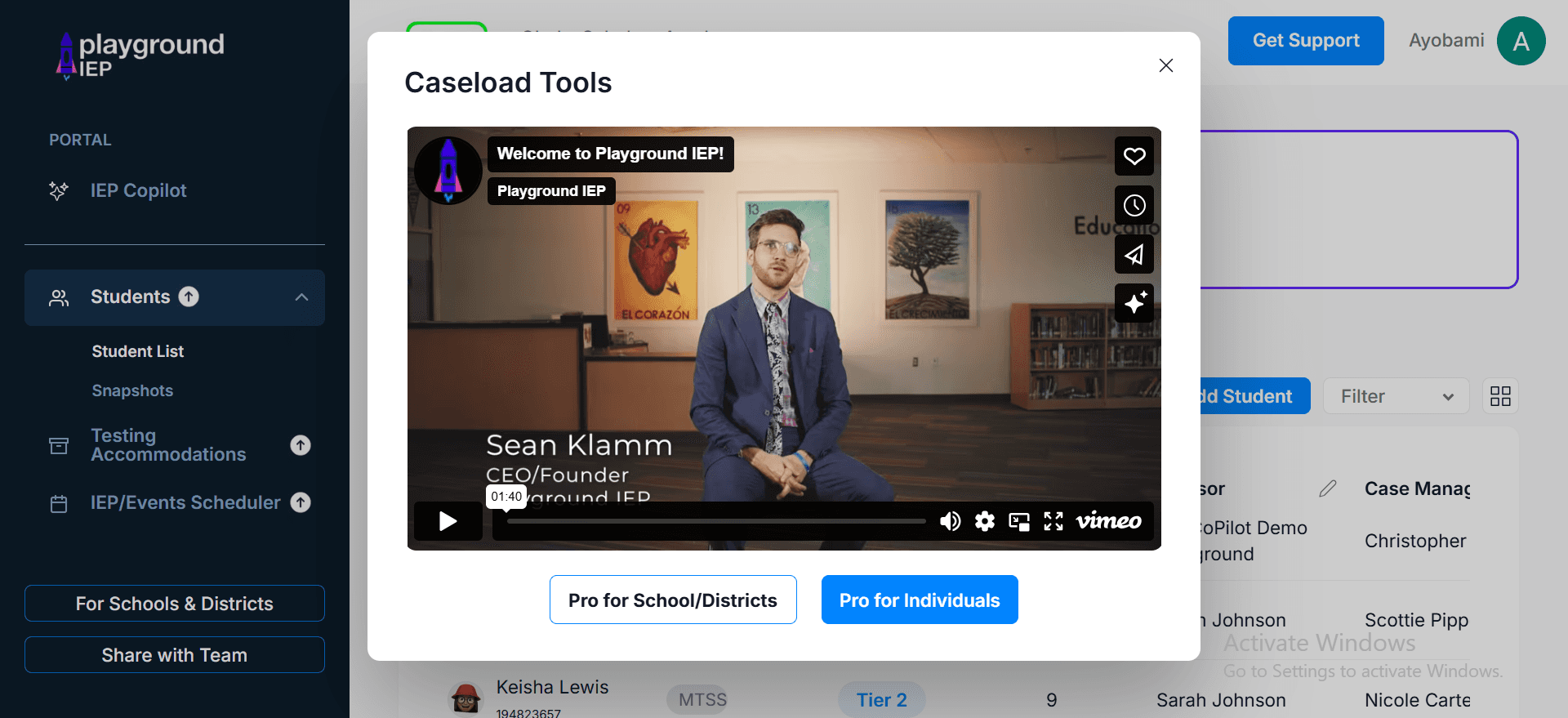Image resolution: width=1568 pixels, height=718 pixels.
Task: Open Snapshots submenu item
Action: (132, 390)
